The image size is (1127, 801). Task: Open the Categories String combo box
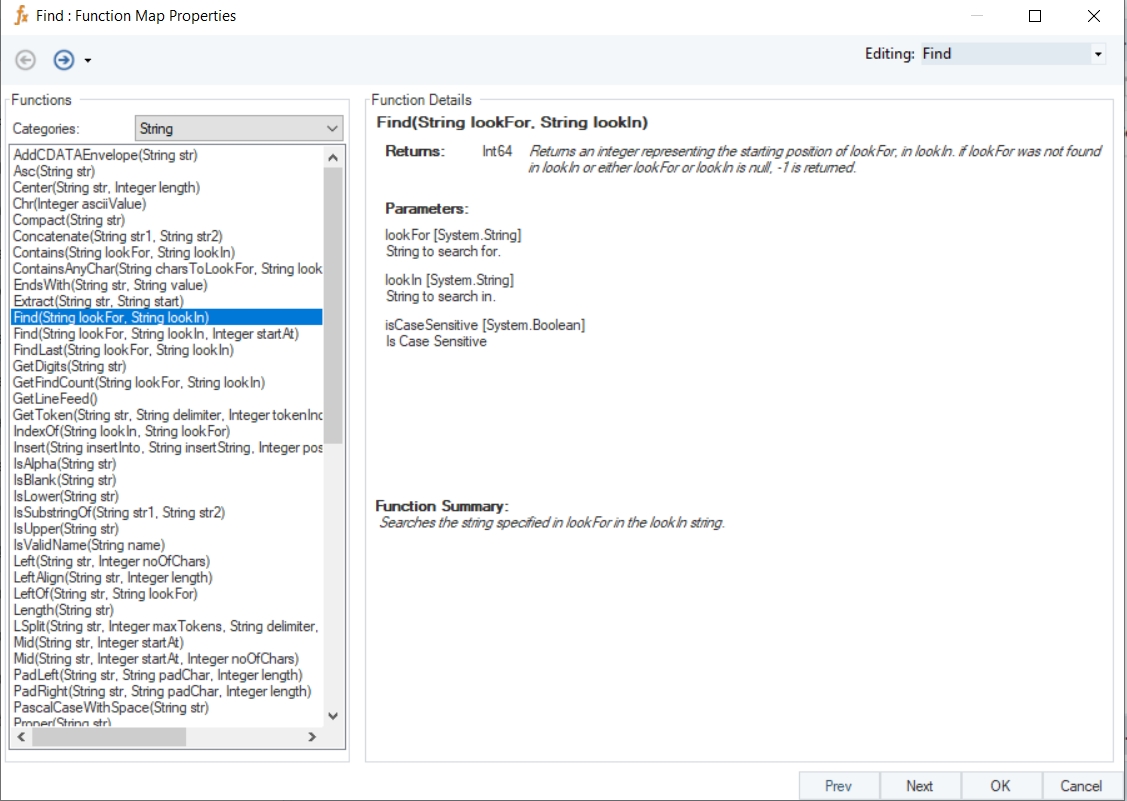239,129
